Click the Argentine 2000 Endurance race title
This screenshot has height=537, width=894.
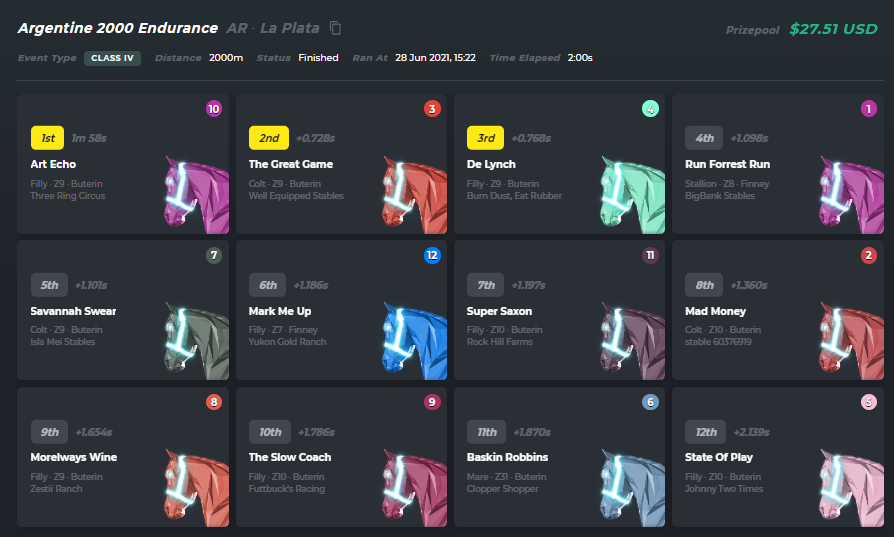pyautogui.click(x=117, y=28)
